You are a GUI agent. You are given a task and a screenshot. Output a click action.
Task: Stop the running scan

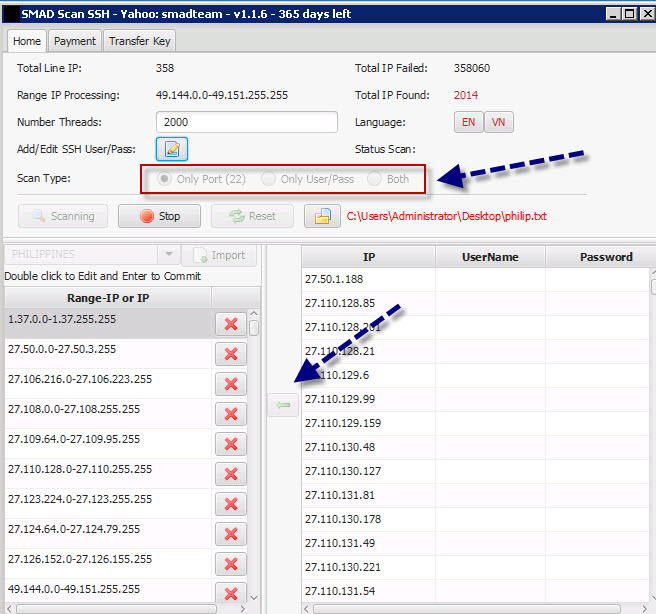159,216
